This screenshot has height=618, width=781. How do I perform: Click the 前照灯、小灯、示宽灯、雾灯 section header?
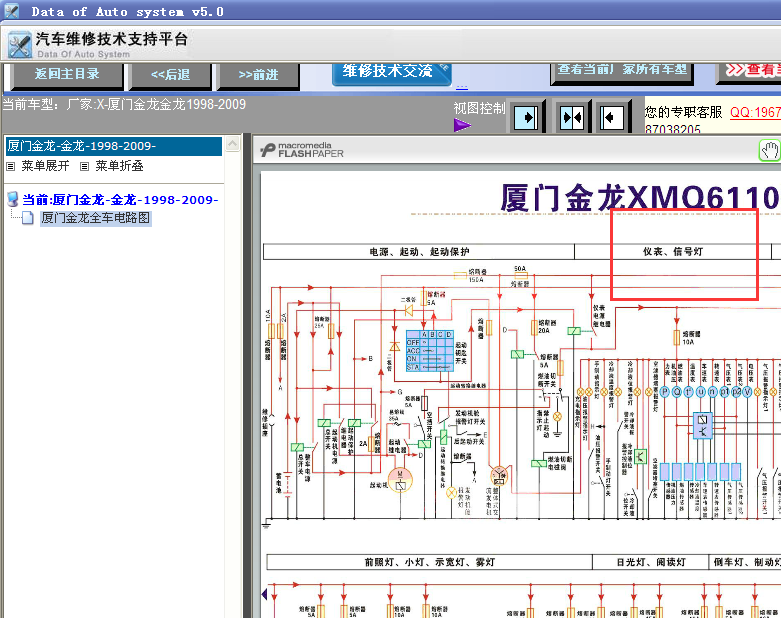(429, 562)
